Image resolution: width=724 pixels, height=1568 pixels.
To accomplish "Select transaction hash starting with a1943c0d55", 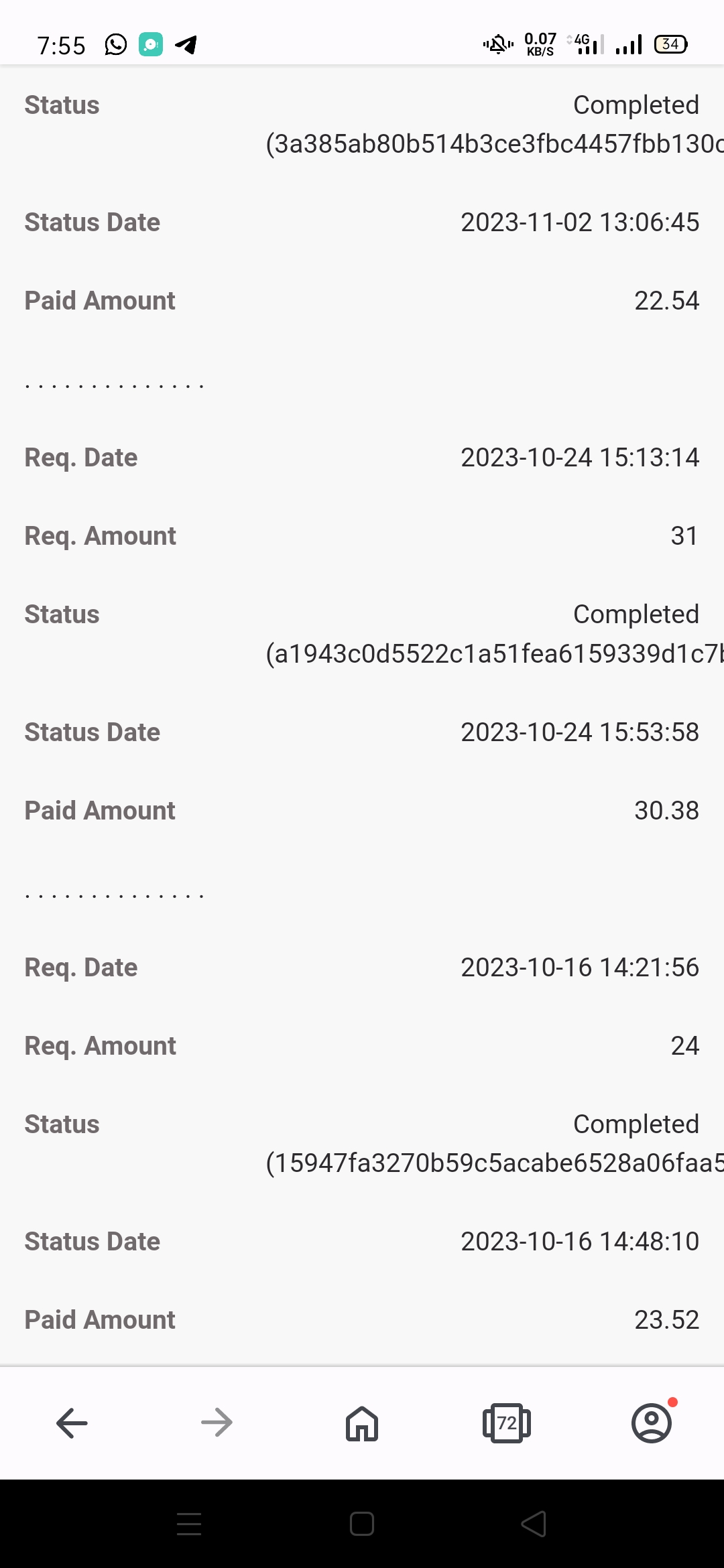I will pyautogui.click(x=495, y=654).
